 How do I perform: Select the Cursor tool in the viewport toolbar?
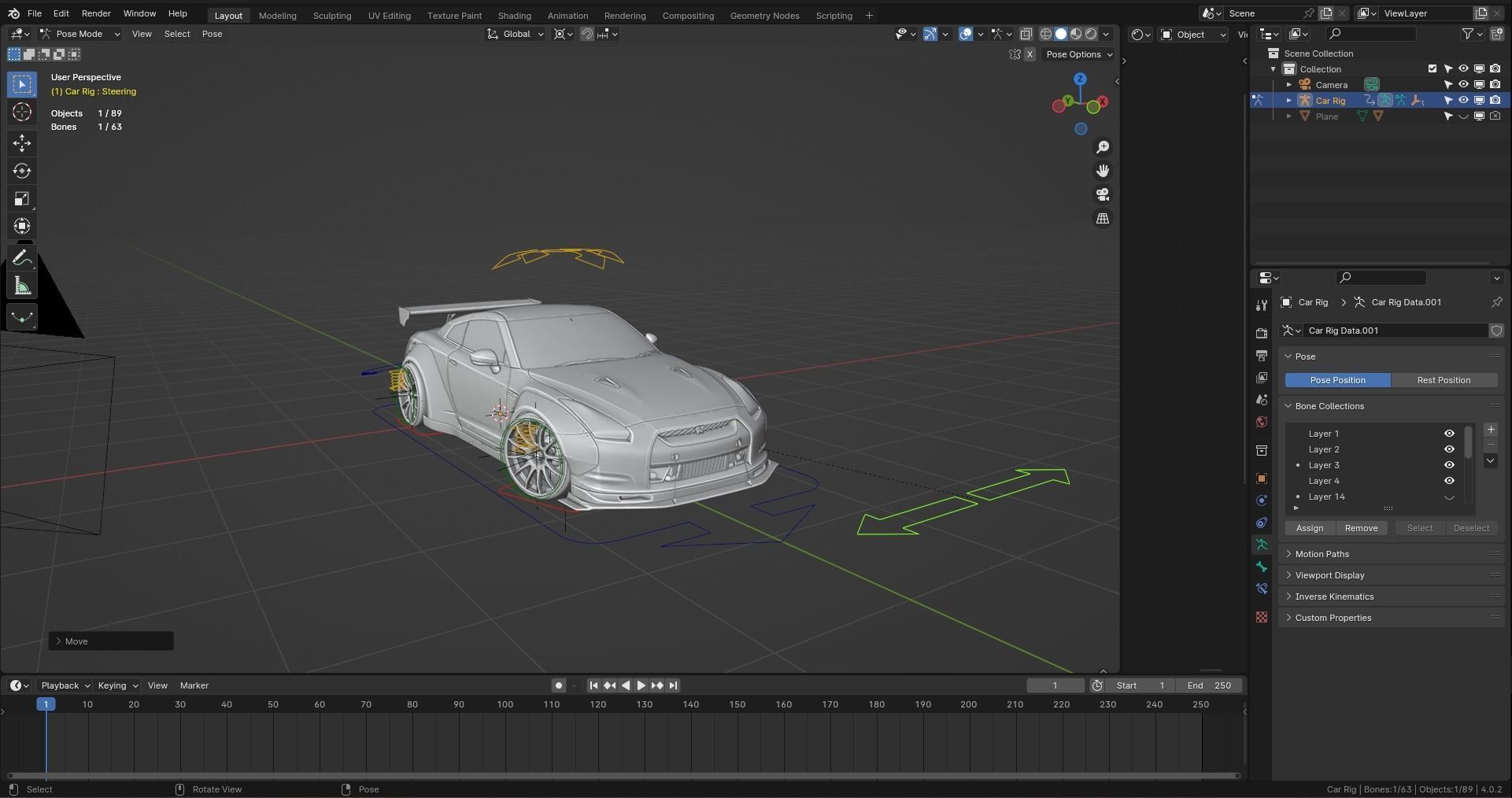click(x=22, y=112)
